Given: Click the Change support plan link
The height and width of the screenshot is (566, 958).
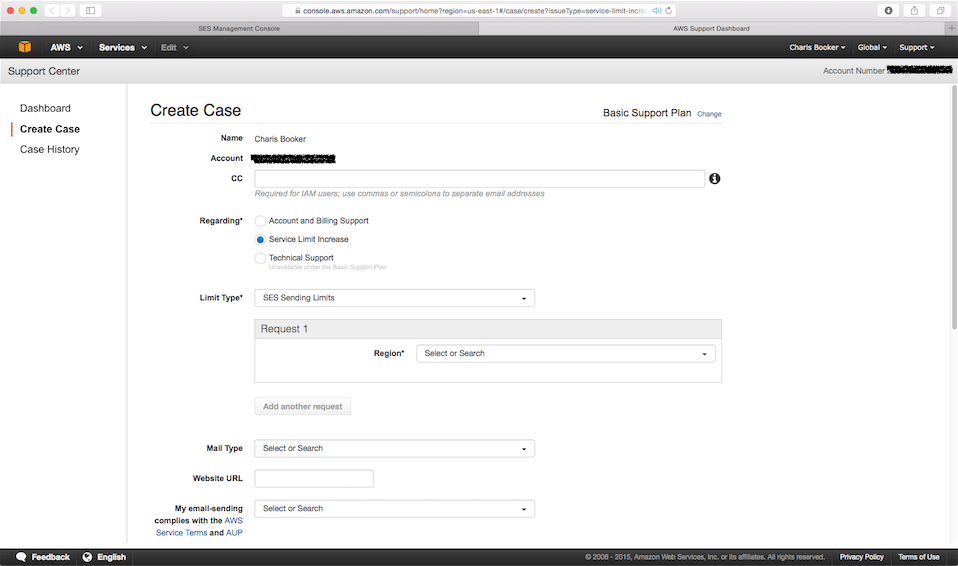Looking at the screenshot, I should coord(709,114).
